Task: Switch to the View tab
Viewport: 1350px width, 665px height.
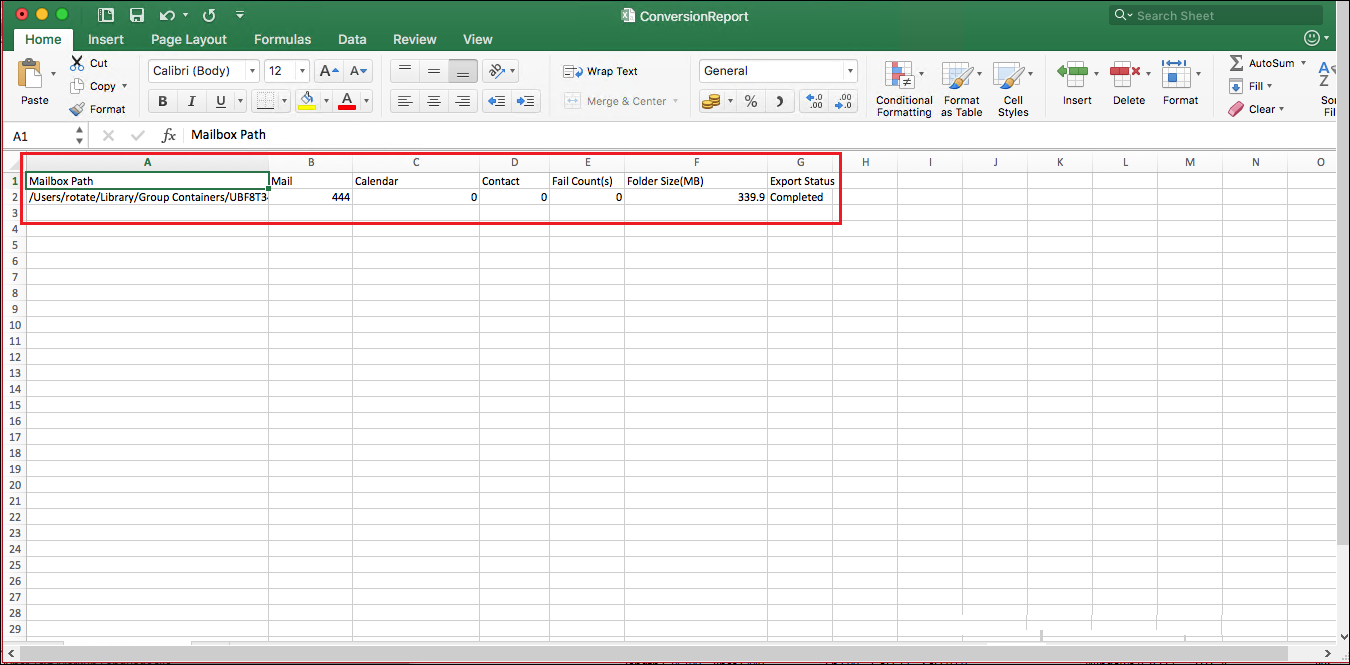Action: [478, 39]
